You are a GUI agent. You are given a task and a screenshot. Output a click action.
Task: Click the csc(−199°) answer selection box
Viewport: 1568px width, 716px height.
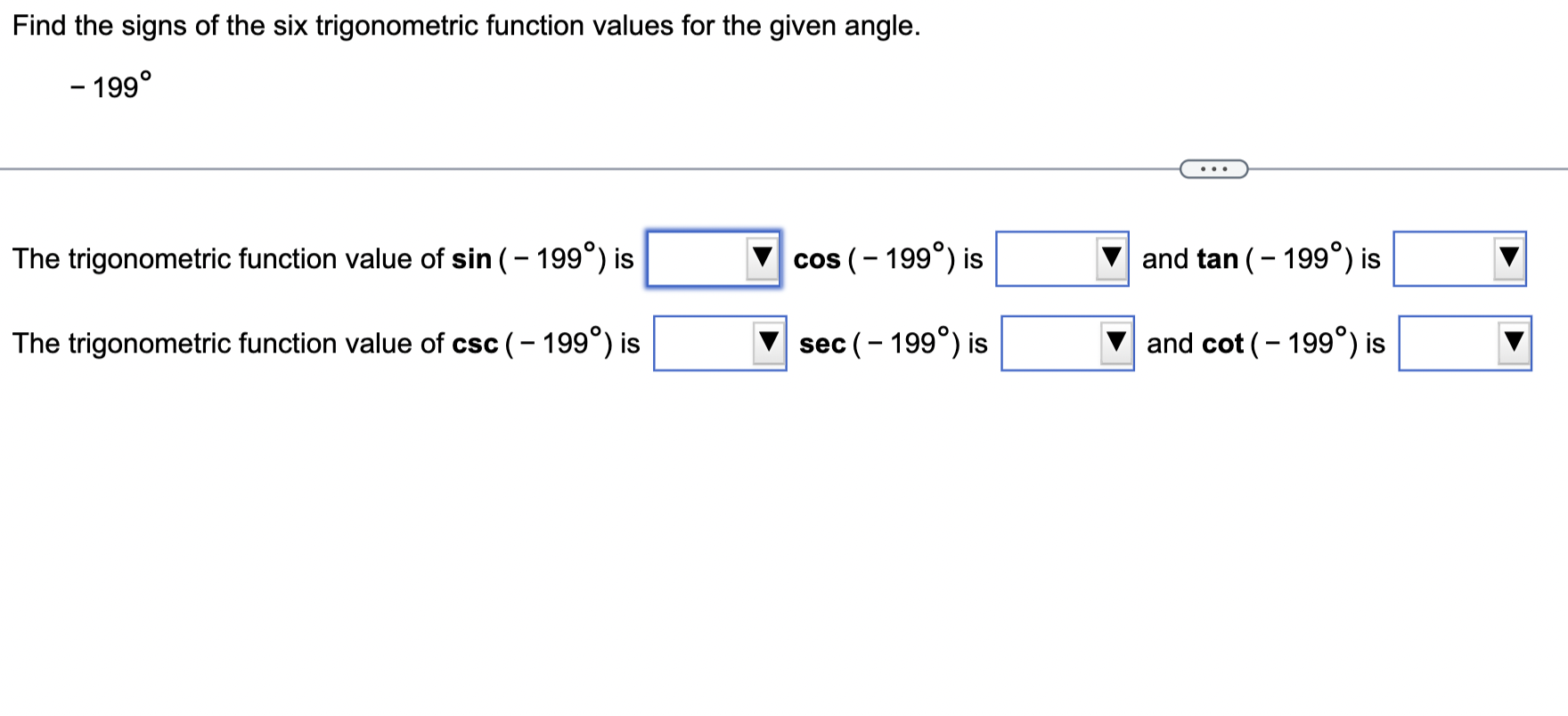717,342
